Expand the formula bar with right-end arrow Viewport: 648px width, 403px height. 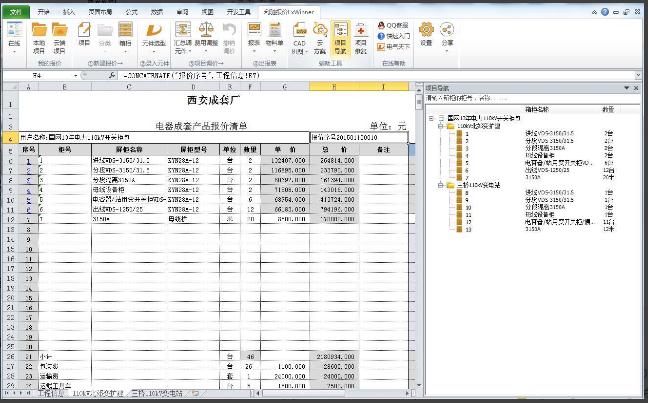point(639,75)
